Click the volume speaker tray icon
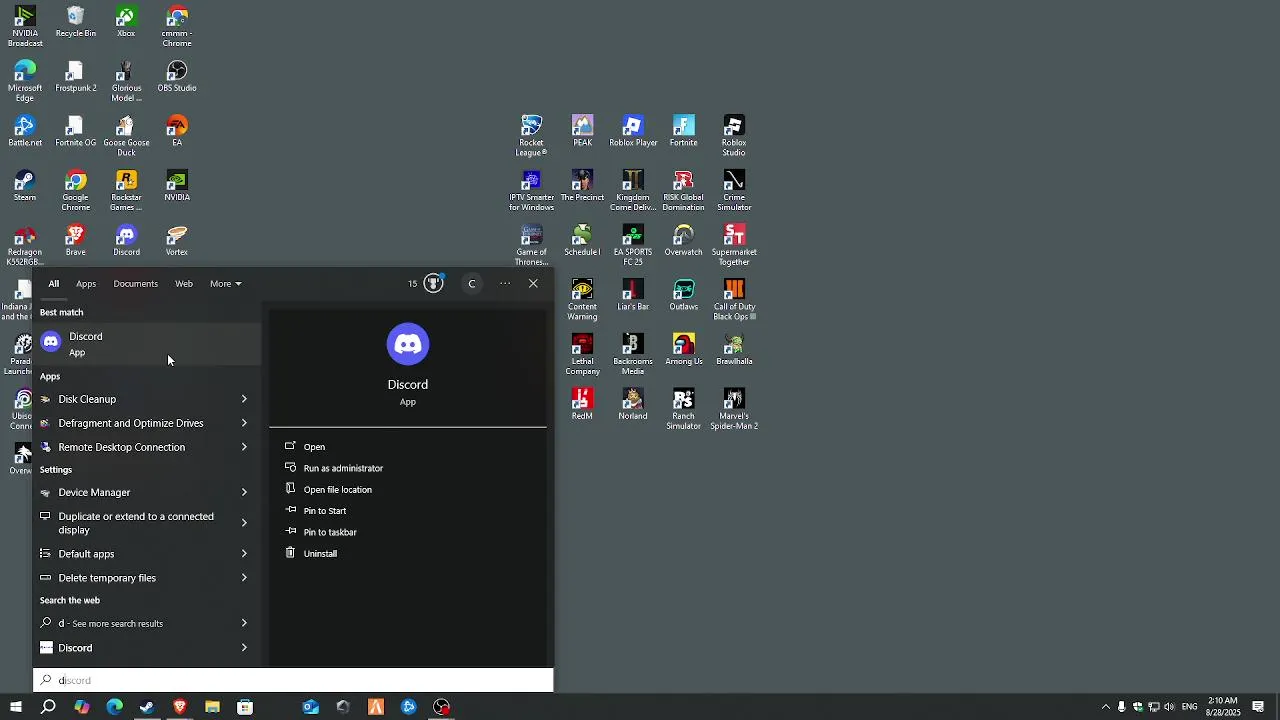The height and width of the screenshot is (720, 1280). coord(1168,707)
